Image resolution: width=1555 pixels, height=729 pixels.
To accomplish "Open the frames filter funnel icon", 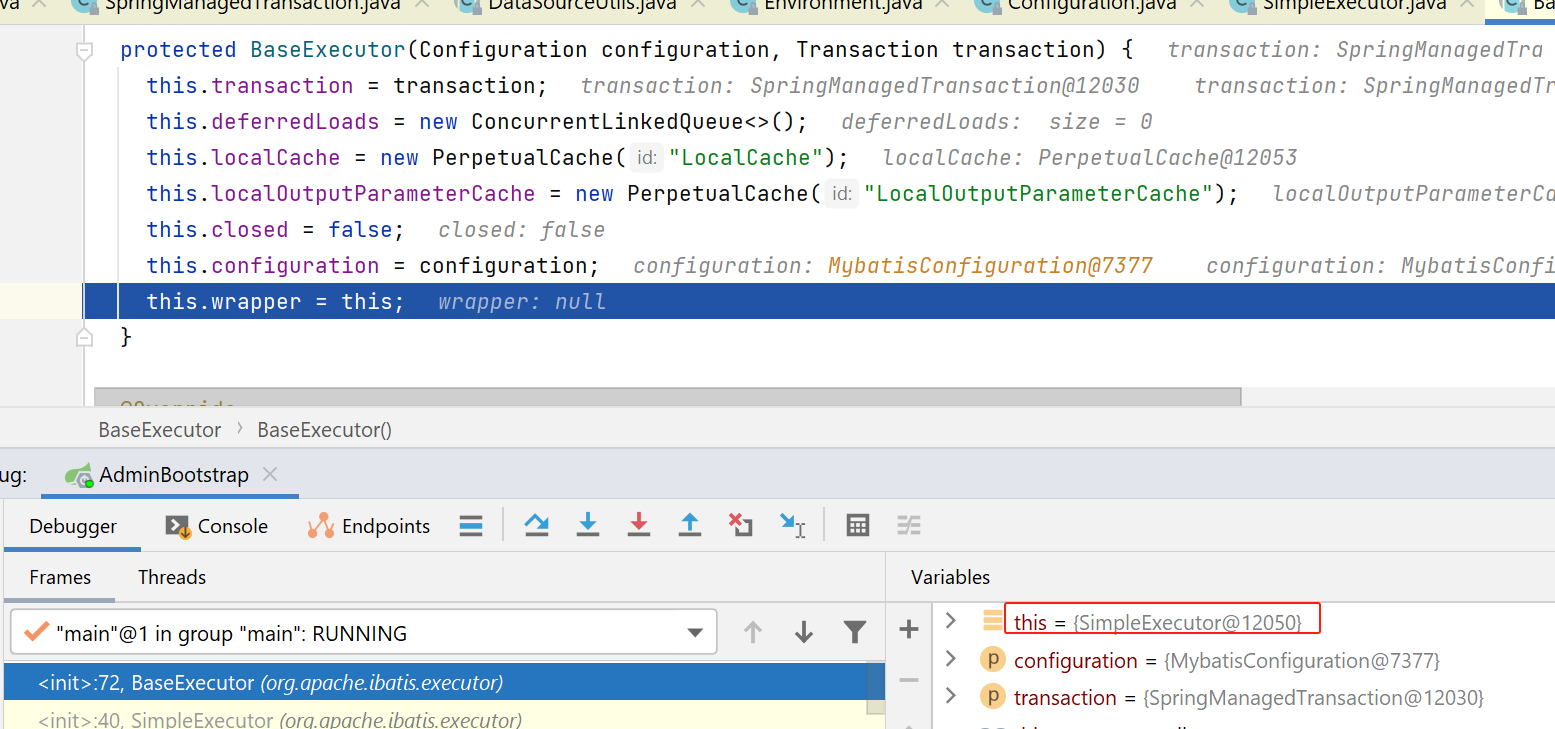I will point(854,632).
